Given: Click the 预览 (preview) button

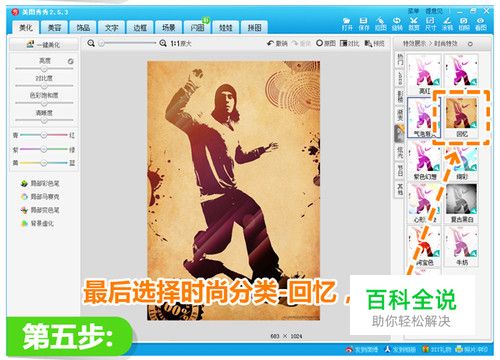Looking at the screenshot, I should (374, 43).
